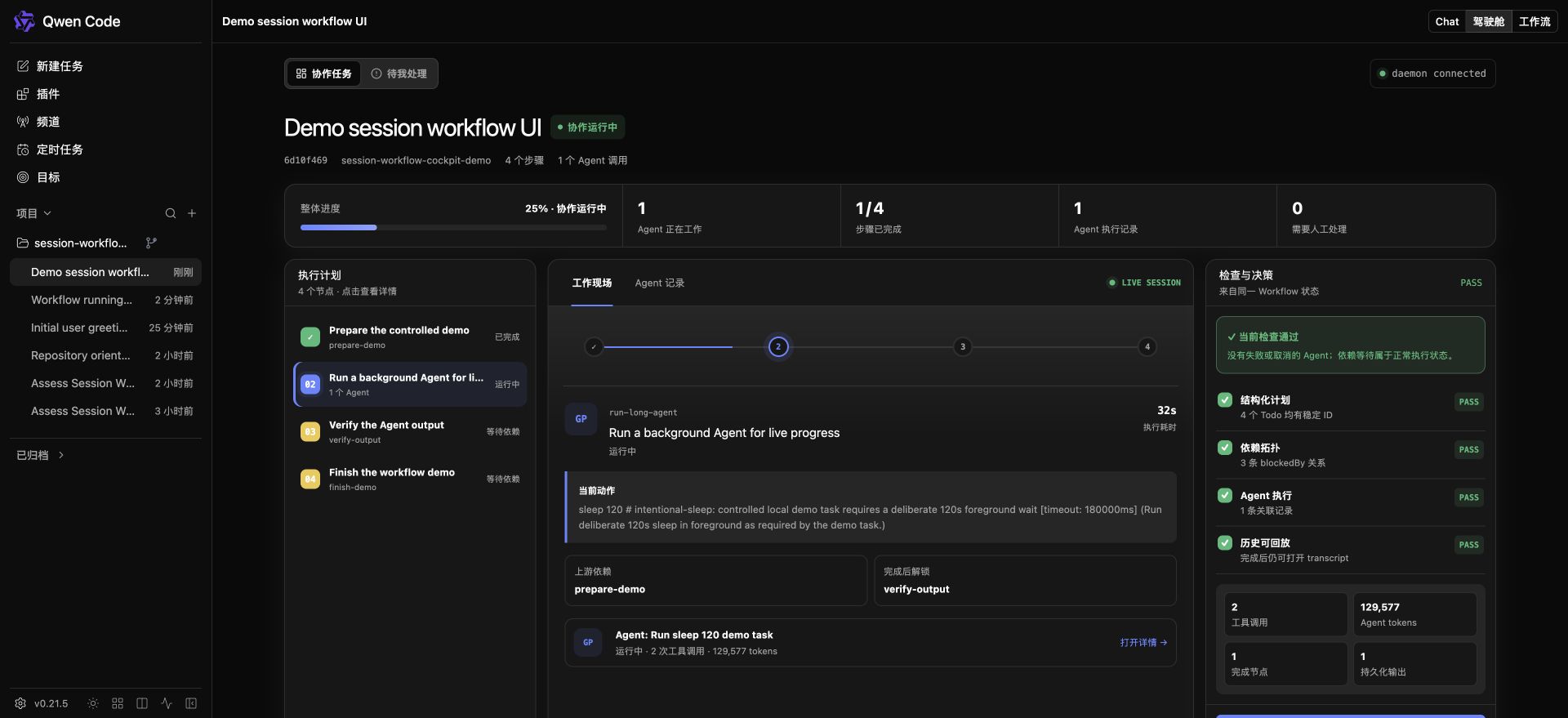Click the Qwen Code logo icon

(24, 21)
